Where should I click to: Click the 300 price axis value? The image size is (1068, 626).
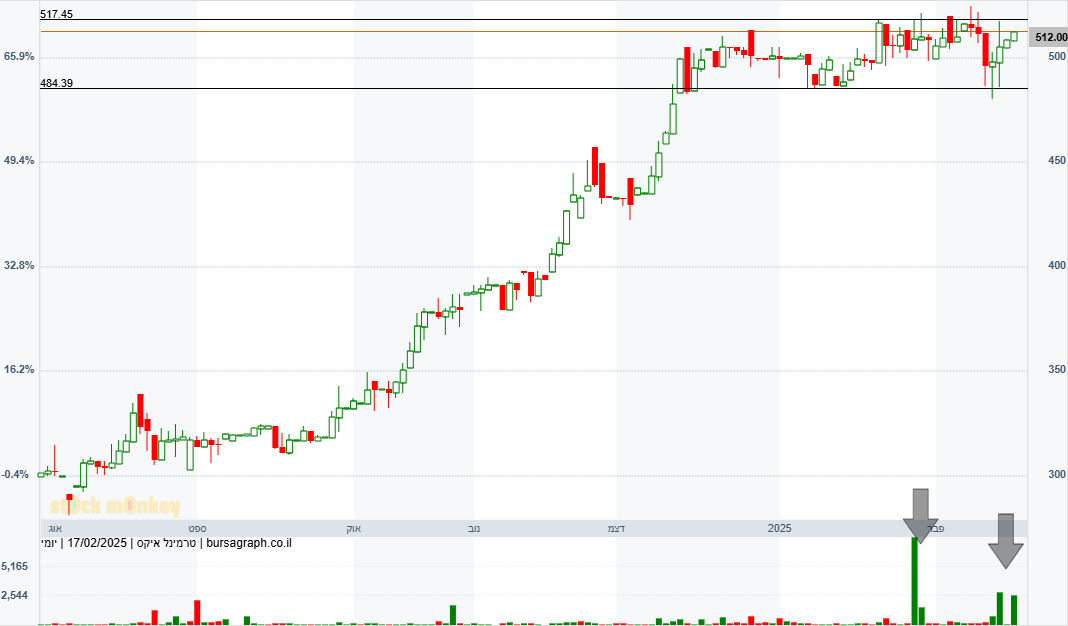click(1057, 474)
